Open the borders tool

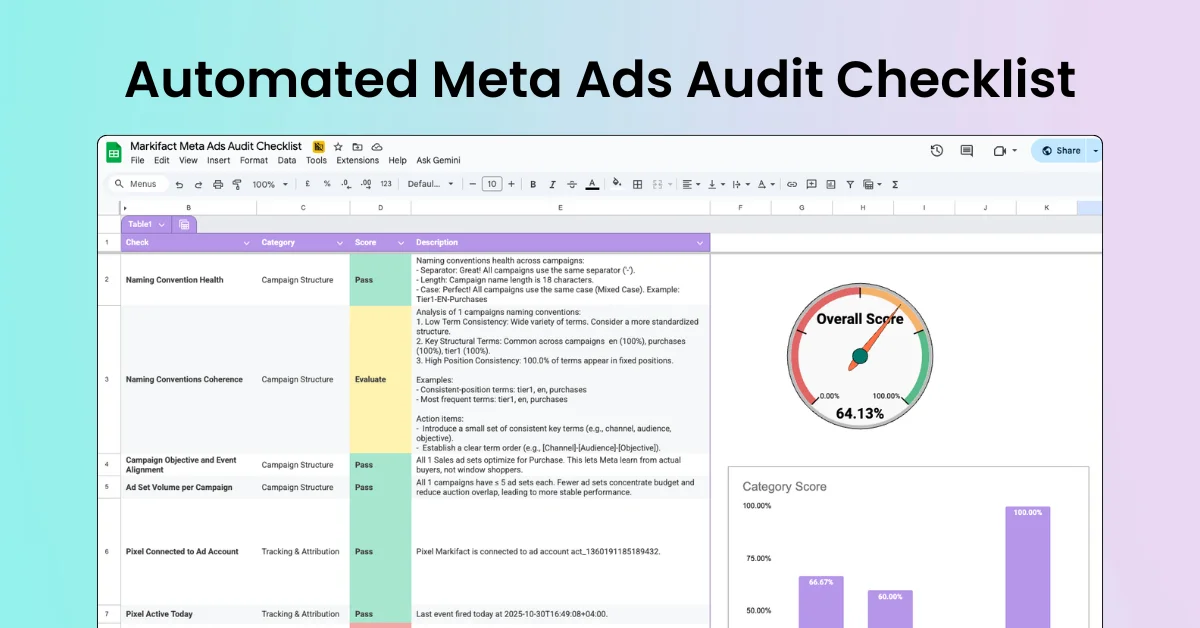coord(637,184)
